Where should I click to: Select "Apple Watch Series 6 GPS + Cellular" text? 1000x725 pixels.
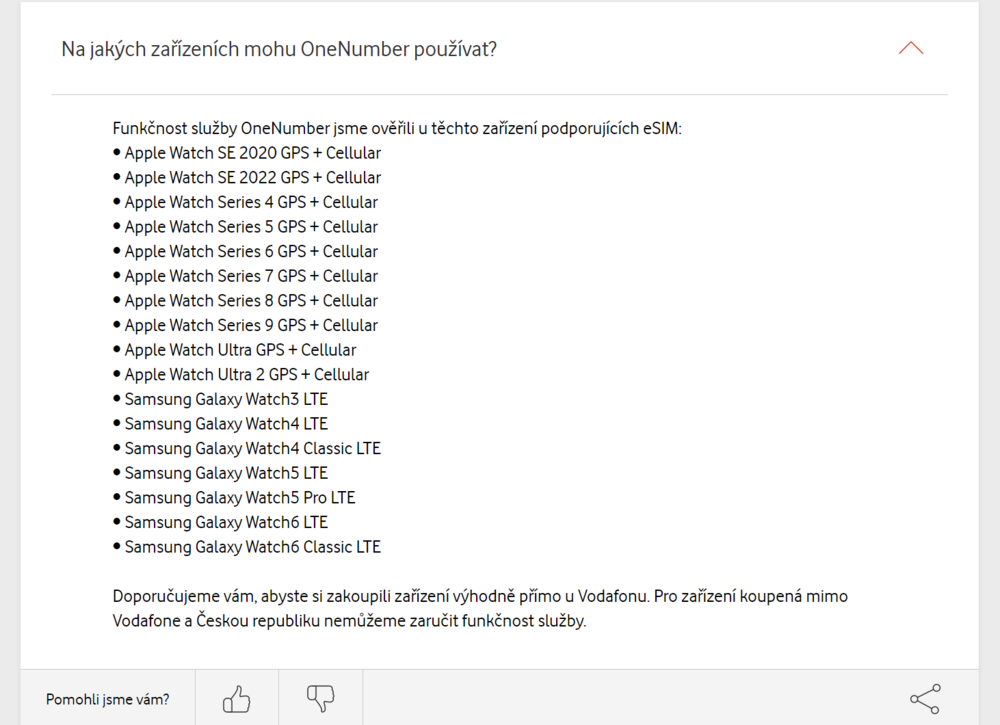250,251
